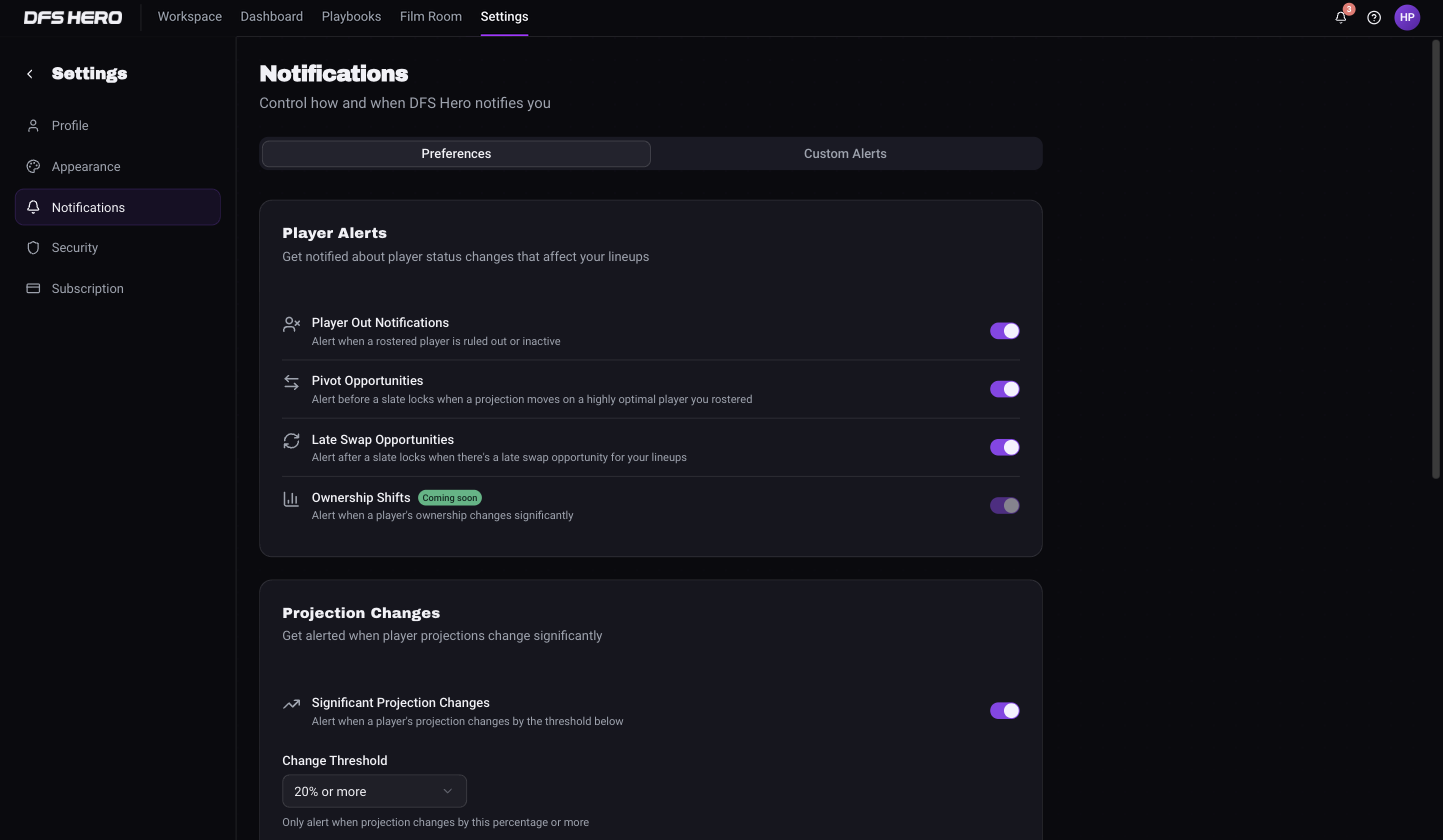Click the Appearance palette icon
Viewport: 1443px width, 840px height.
[33, 167]
